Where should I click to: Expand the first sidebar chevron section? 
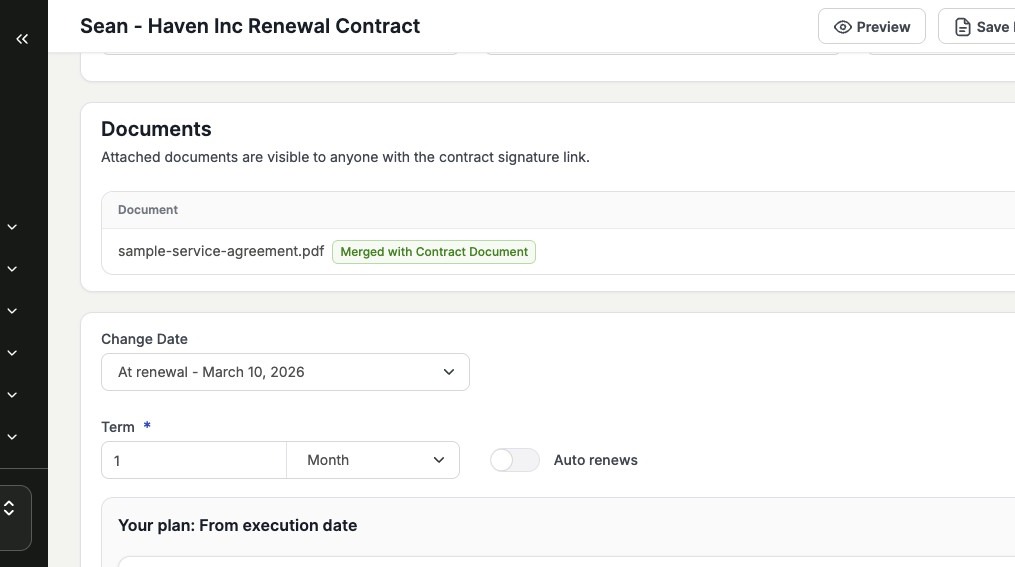click(x=12, y=227)
